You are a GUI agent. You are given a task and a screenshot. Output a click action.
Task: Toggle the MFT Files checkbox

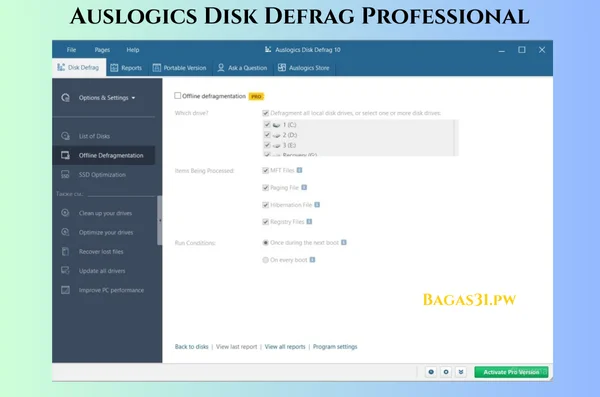click(x=266, y=170)
